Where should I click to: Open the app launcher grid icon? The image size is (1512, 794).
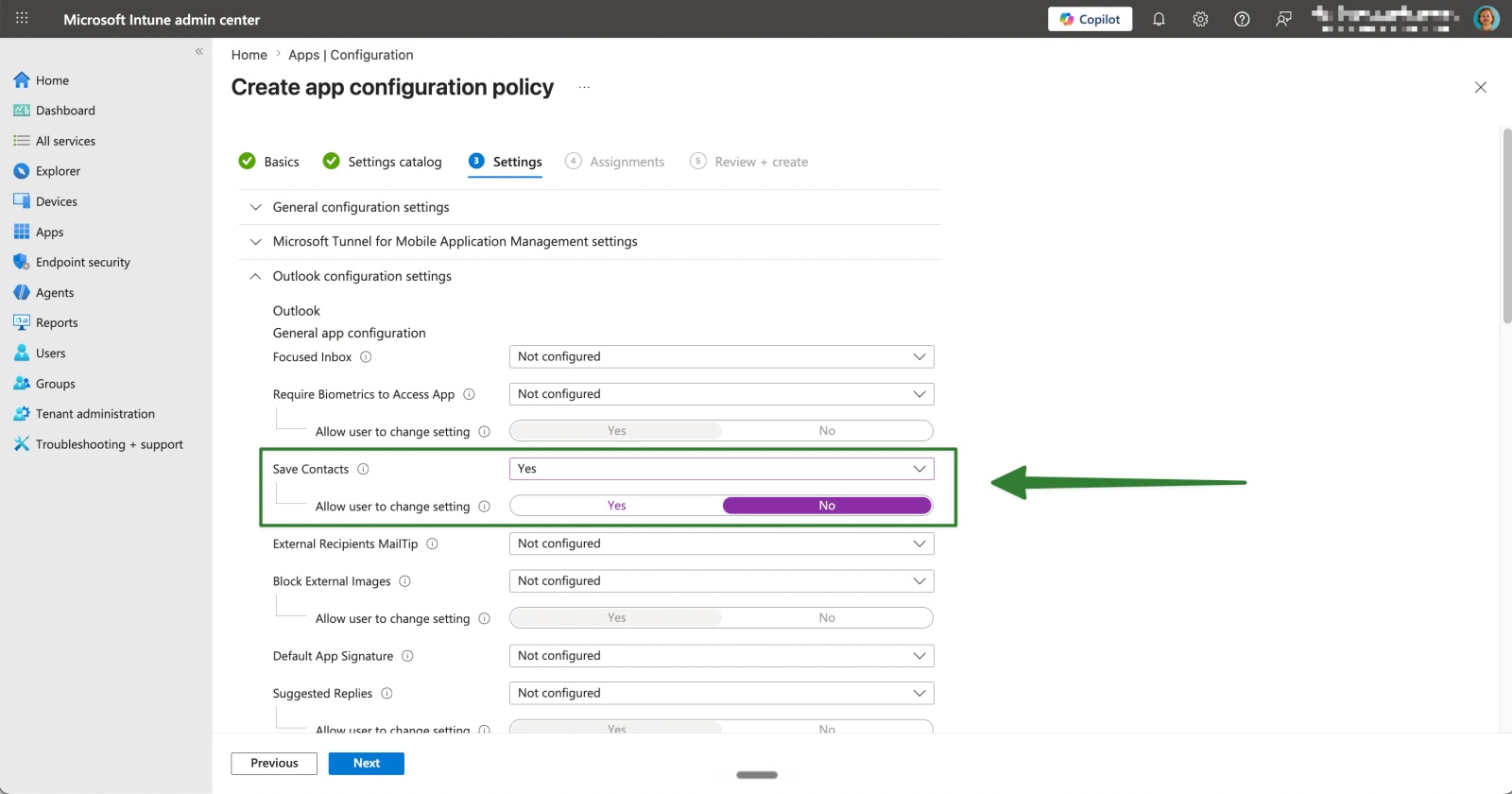[22, 19]
